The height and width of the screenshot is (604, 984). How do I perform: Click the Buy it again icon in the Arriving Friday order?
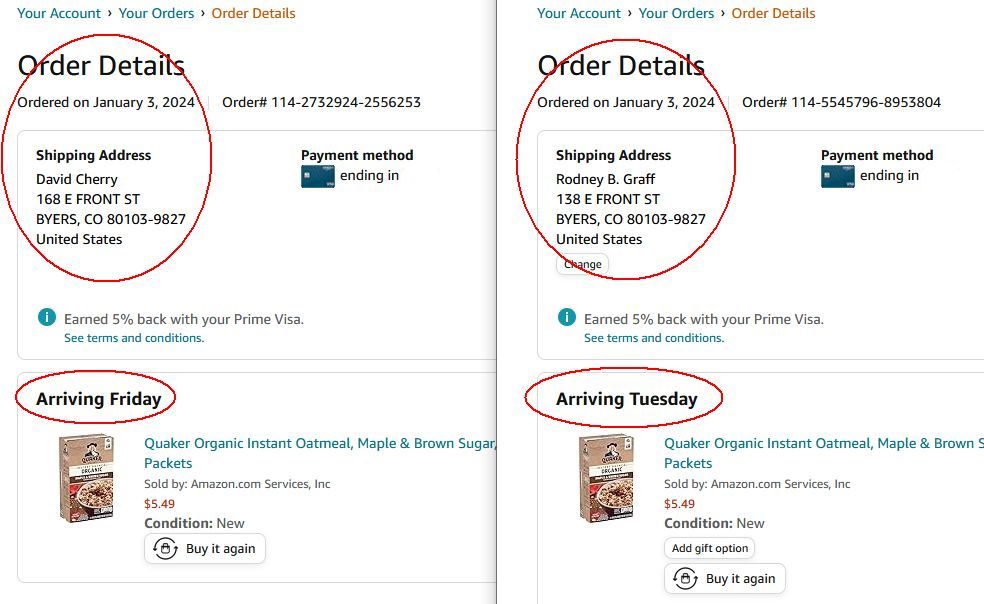(165, 549)
